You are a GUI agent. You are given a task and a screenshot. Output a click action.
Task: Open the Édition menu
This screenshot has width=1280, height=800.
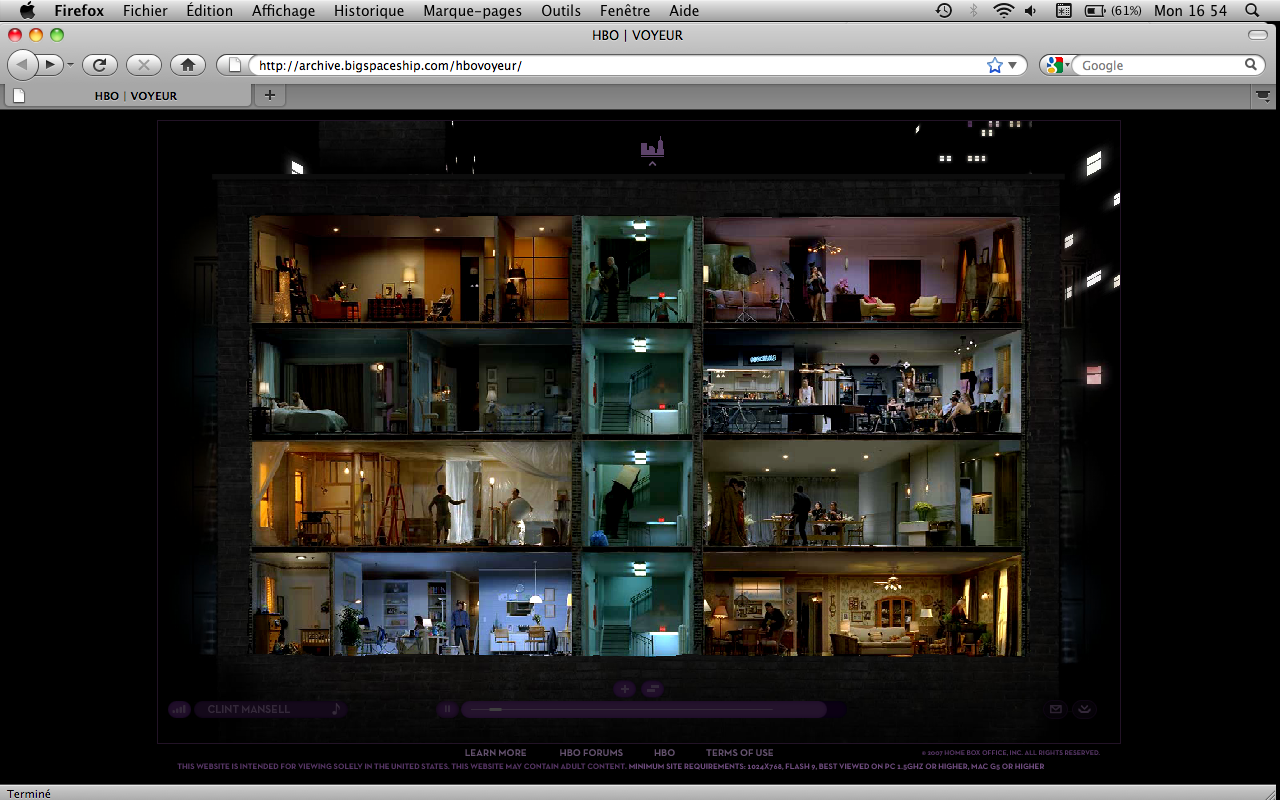coord(209,11)
